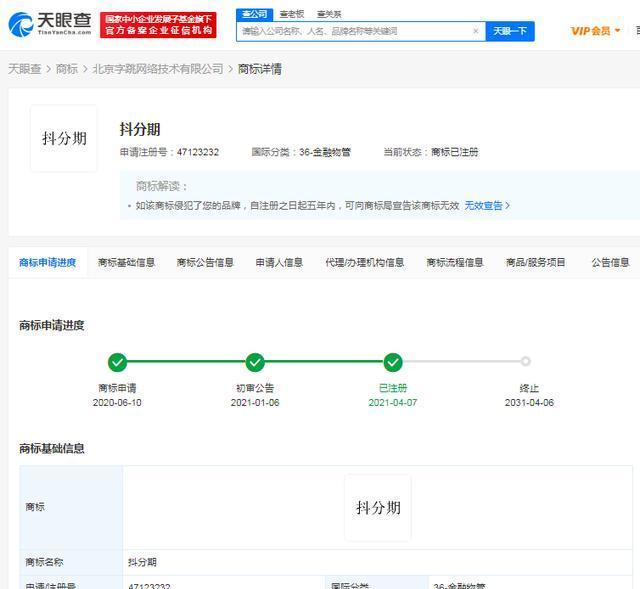This screenshot has width=640, height=589.
Task: Switch to 商标流程信息 tab
Action: (455, 262)
